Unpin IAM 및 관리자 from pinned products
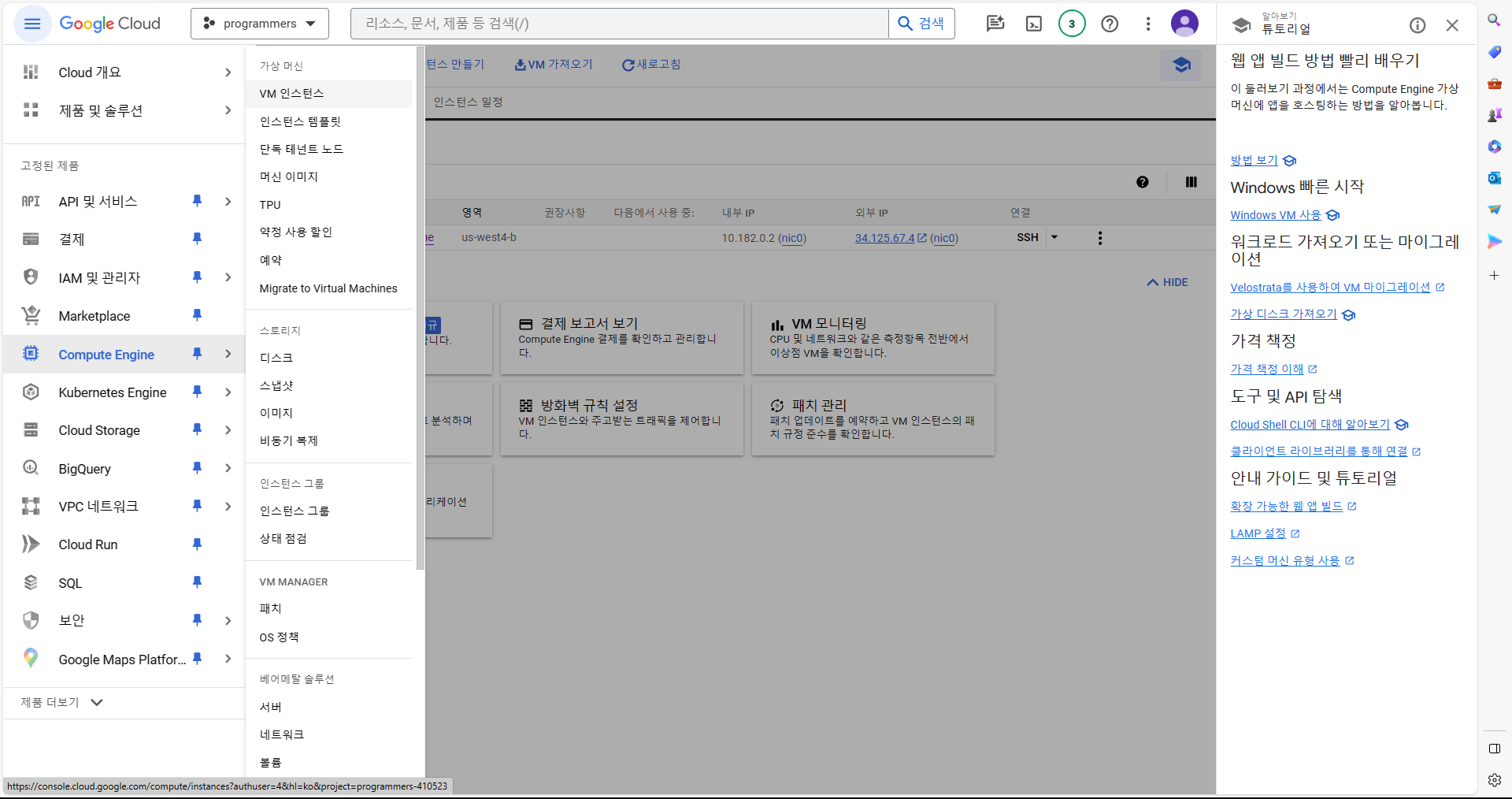The width and height of the screenshot is (1512, 799). click(197, 277)
